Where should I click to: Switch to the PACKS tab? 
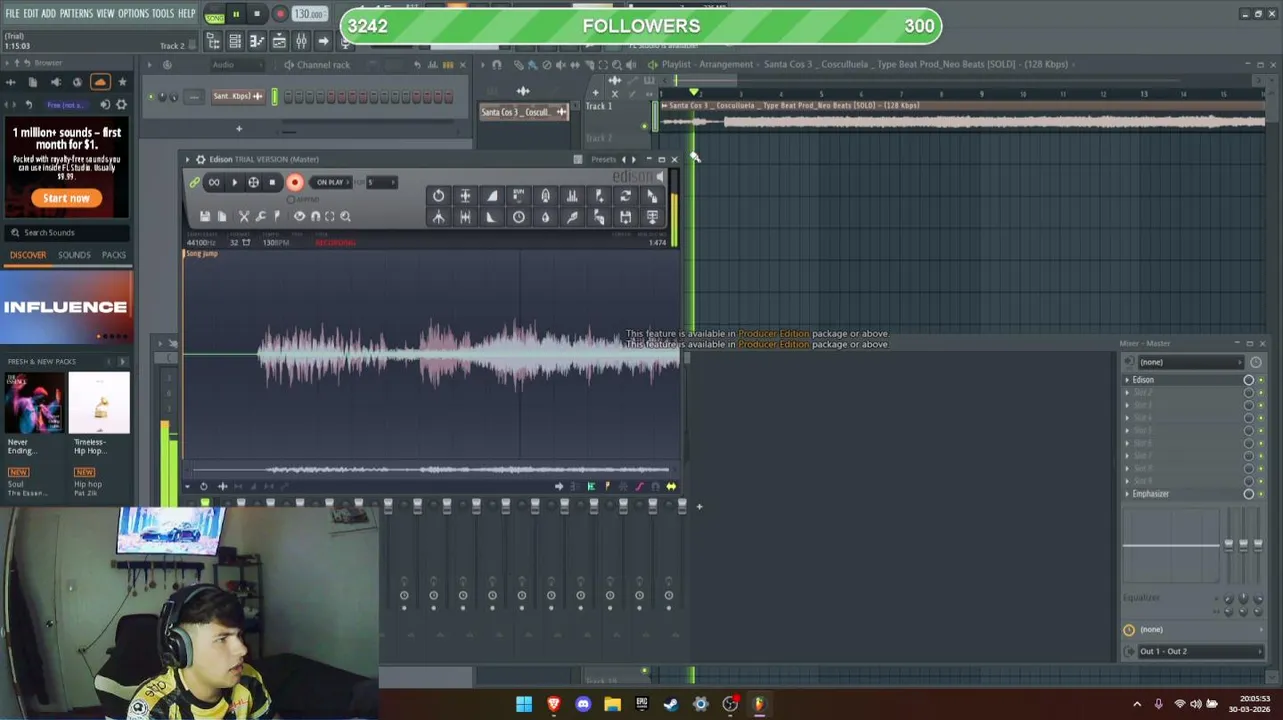point(114,255)
